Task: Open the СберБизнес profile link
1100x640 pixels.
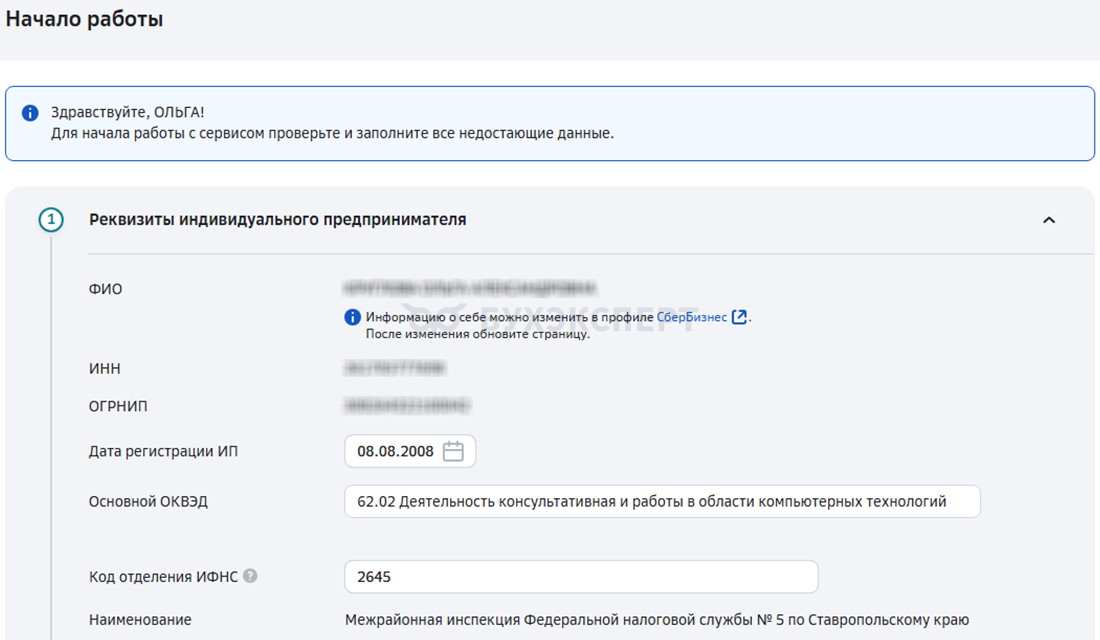Action: 692,317
